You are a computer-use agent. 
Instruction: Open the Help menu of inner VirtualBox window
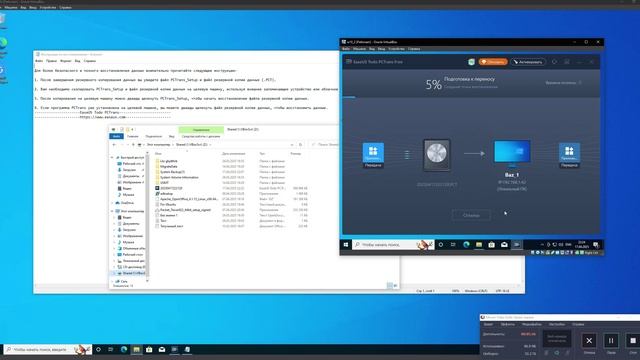pos(414,49)
